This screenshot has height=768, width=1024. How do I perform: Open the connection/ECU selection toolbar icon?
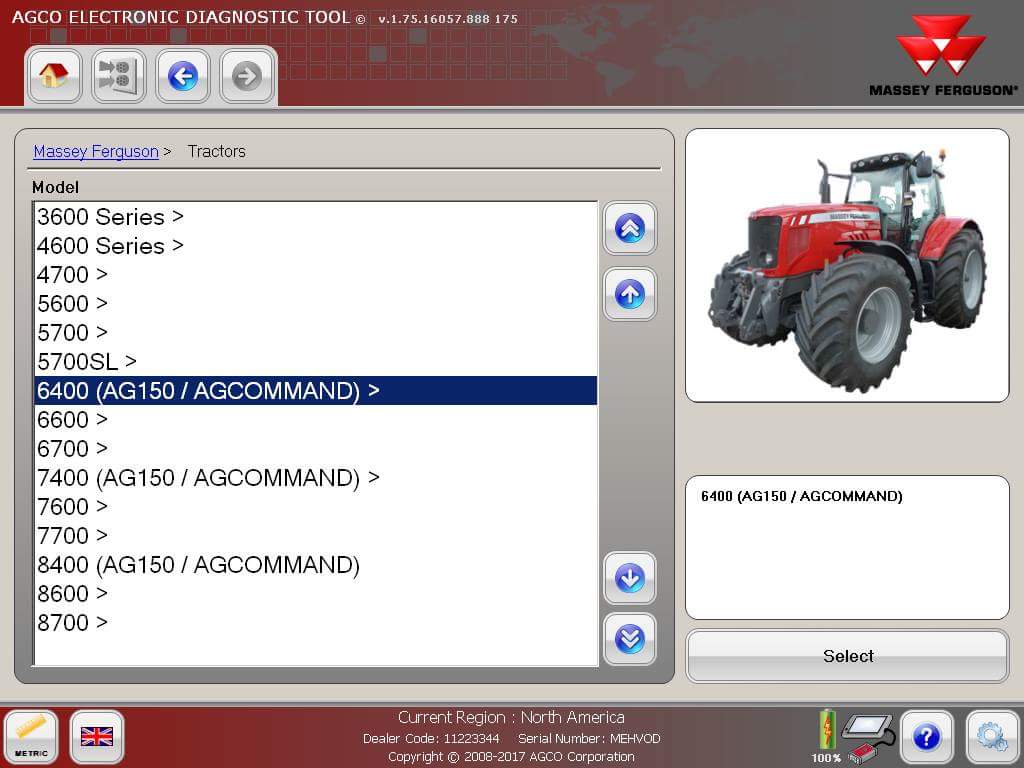[x=119, y=76]
